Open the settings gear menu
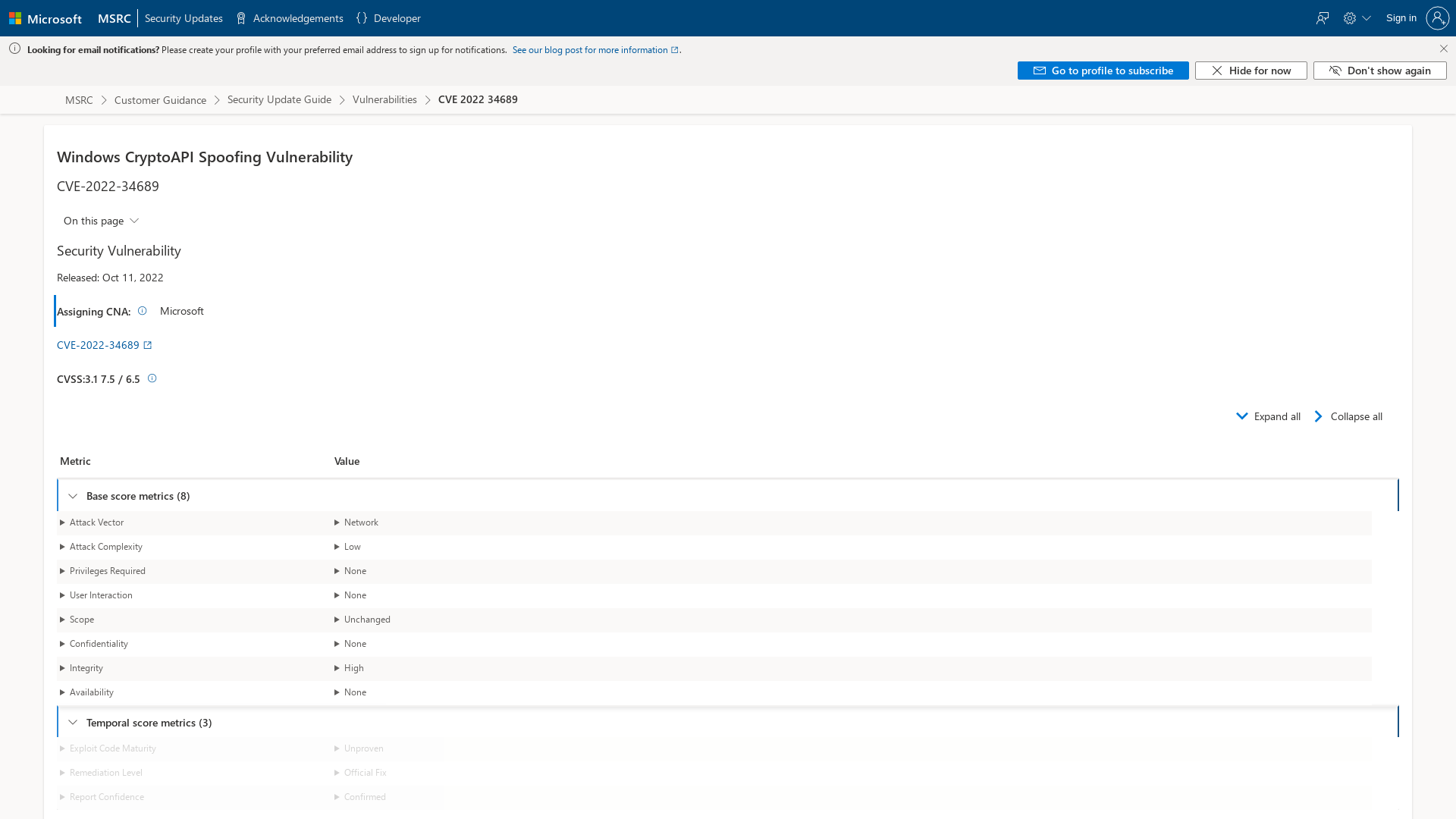Image resolution: width=1456 pixels, height=819 pixels. click(1351, 17)
